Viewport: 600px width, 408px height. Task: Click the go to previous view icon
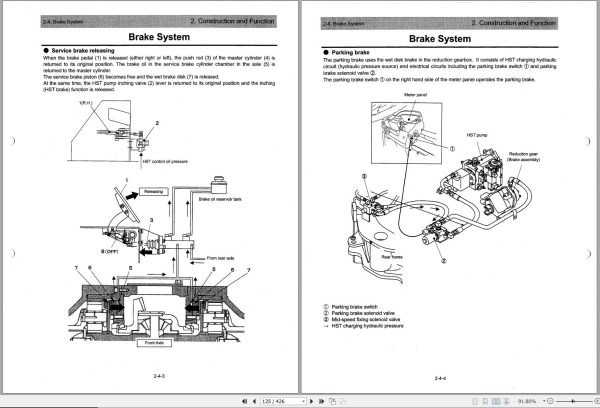pos(332,401)
